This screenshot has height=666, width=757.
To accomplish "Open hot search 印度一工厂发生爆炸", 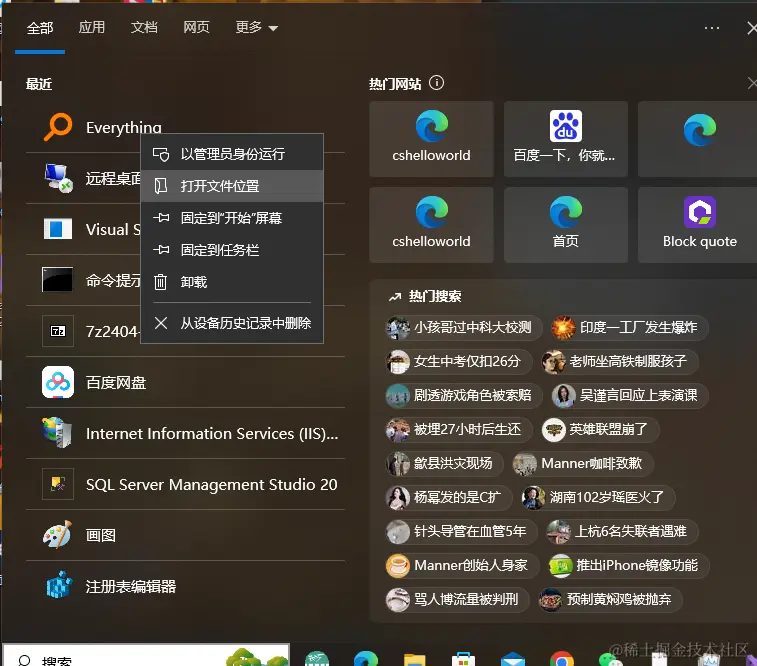I will pos(630,328).
